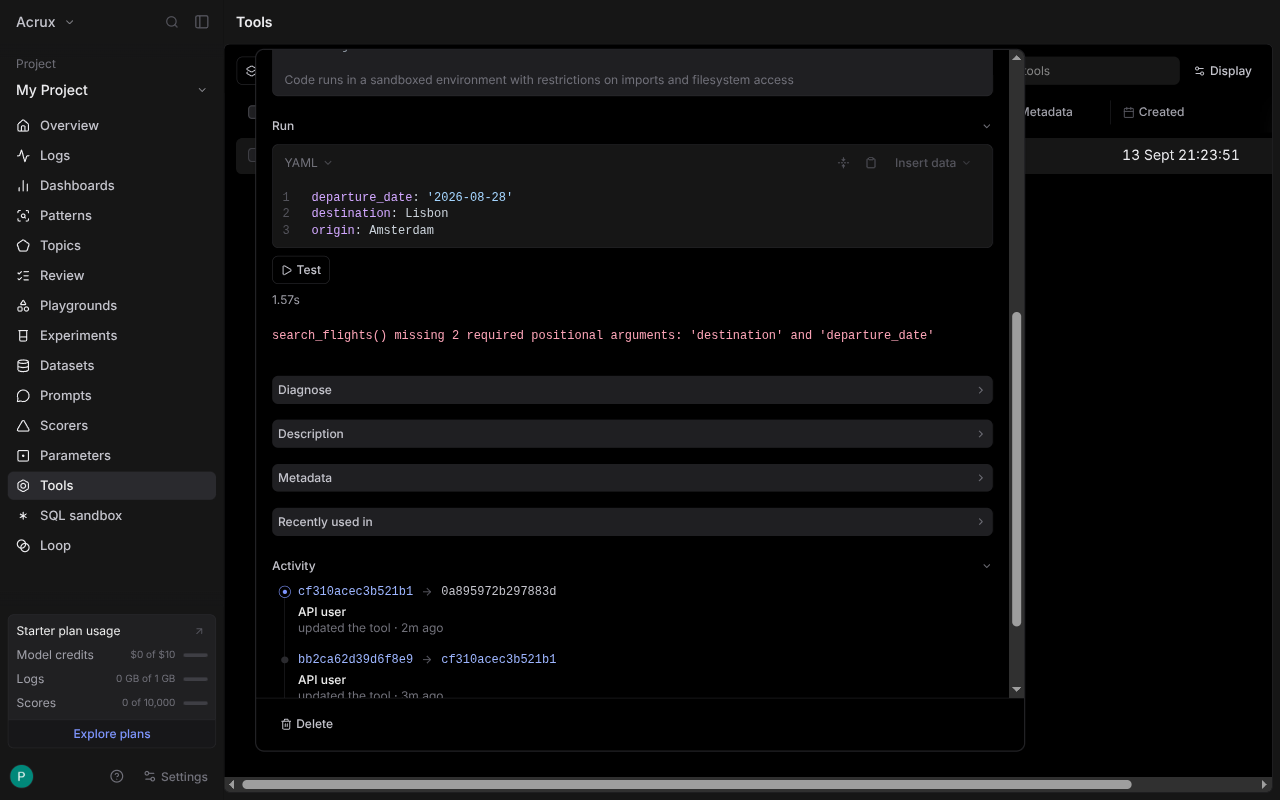The height and width of the screenshot is (800, 1280).
Task: Open the search icon in the sidebar header
Action: [x=172, y=22]
